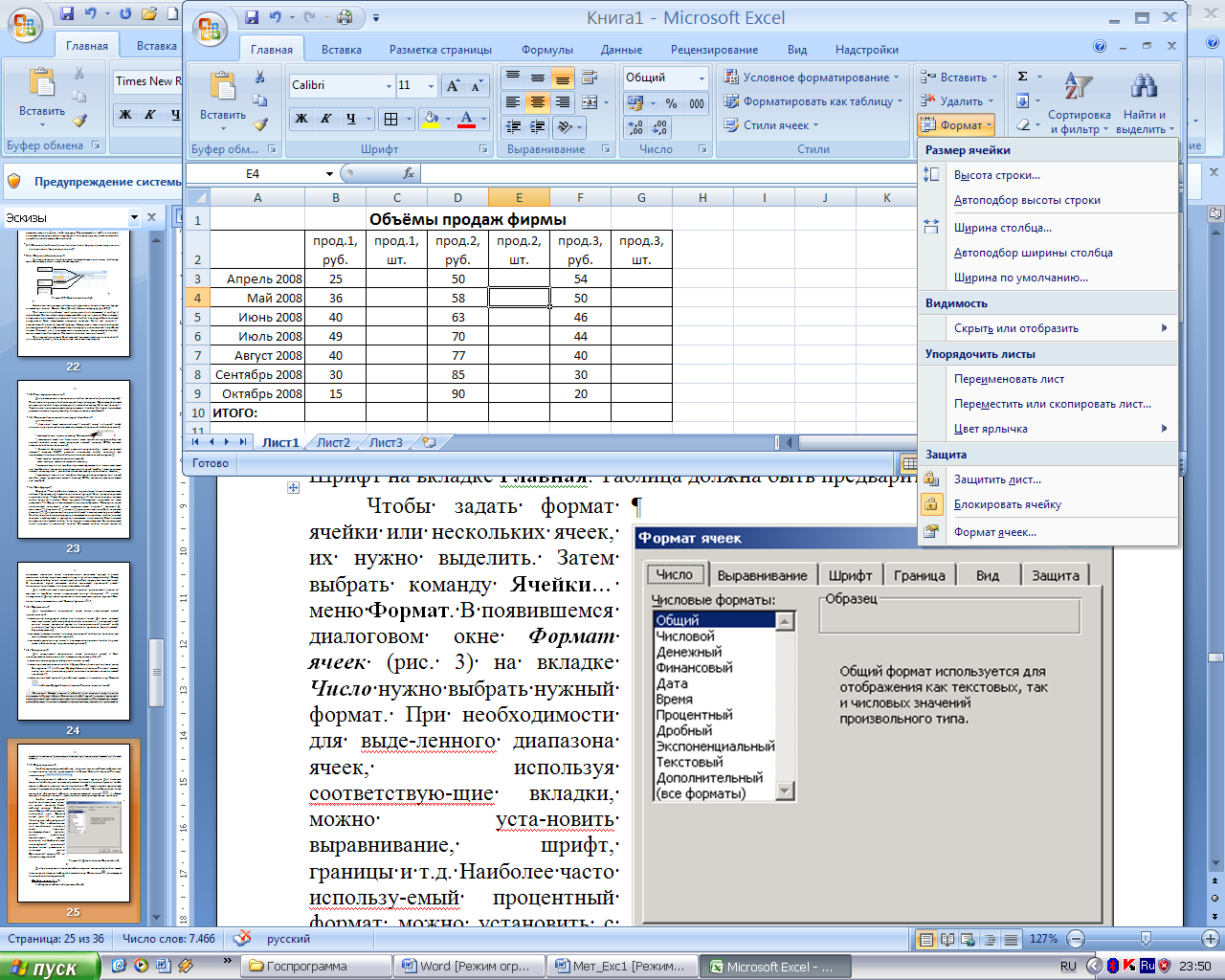
Task: Click the cell borders icon in Excel
Action: tap(390, 119)
